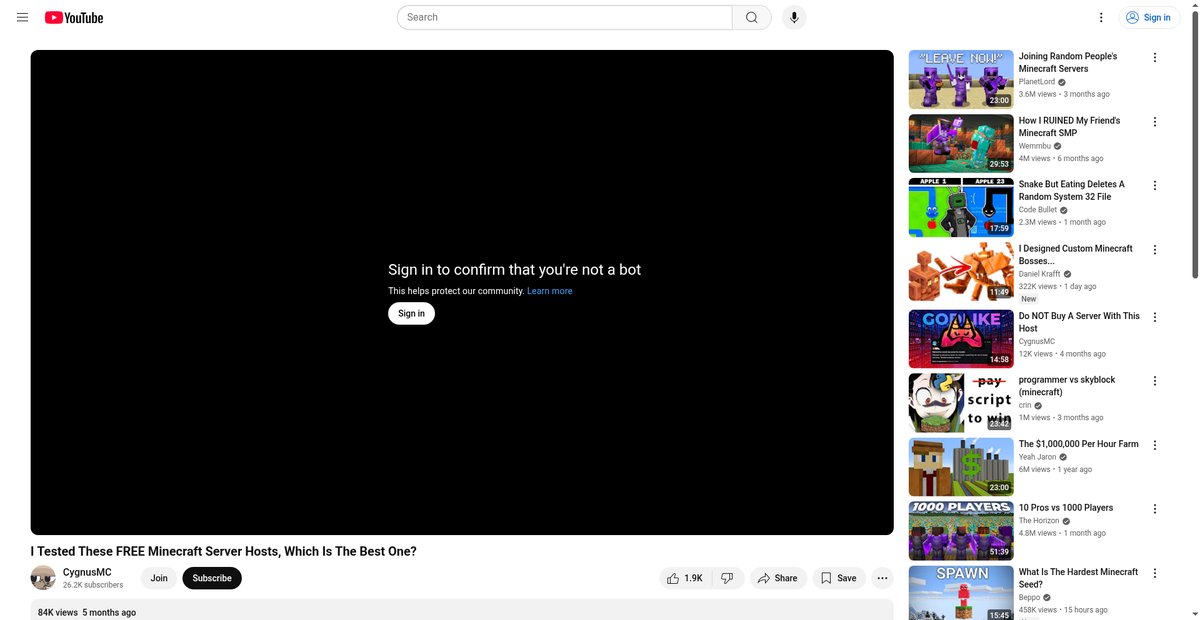This screenshot has height=620, width=1200.
Task: Open Joining Random People's Minecraft Servers thumbnail
Action: (x=961, y=79)
